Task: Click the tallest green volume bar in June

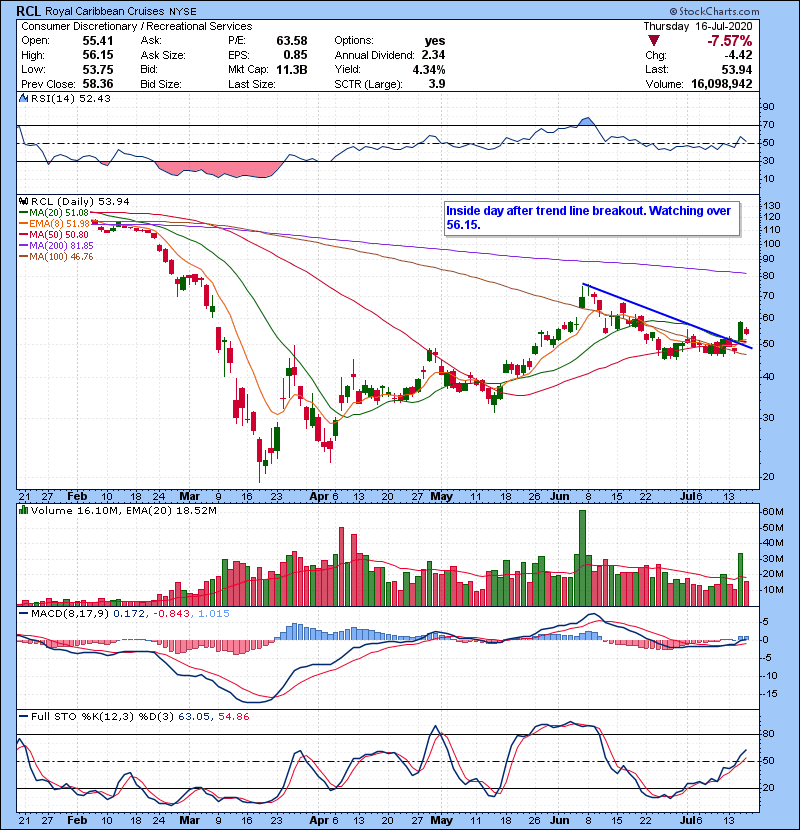Action: (x=582, y=558)
